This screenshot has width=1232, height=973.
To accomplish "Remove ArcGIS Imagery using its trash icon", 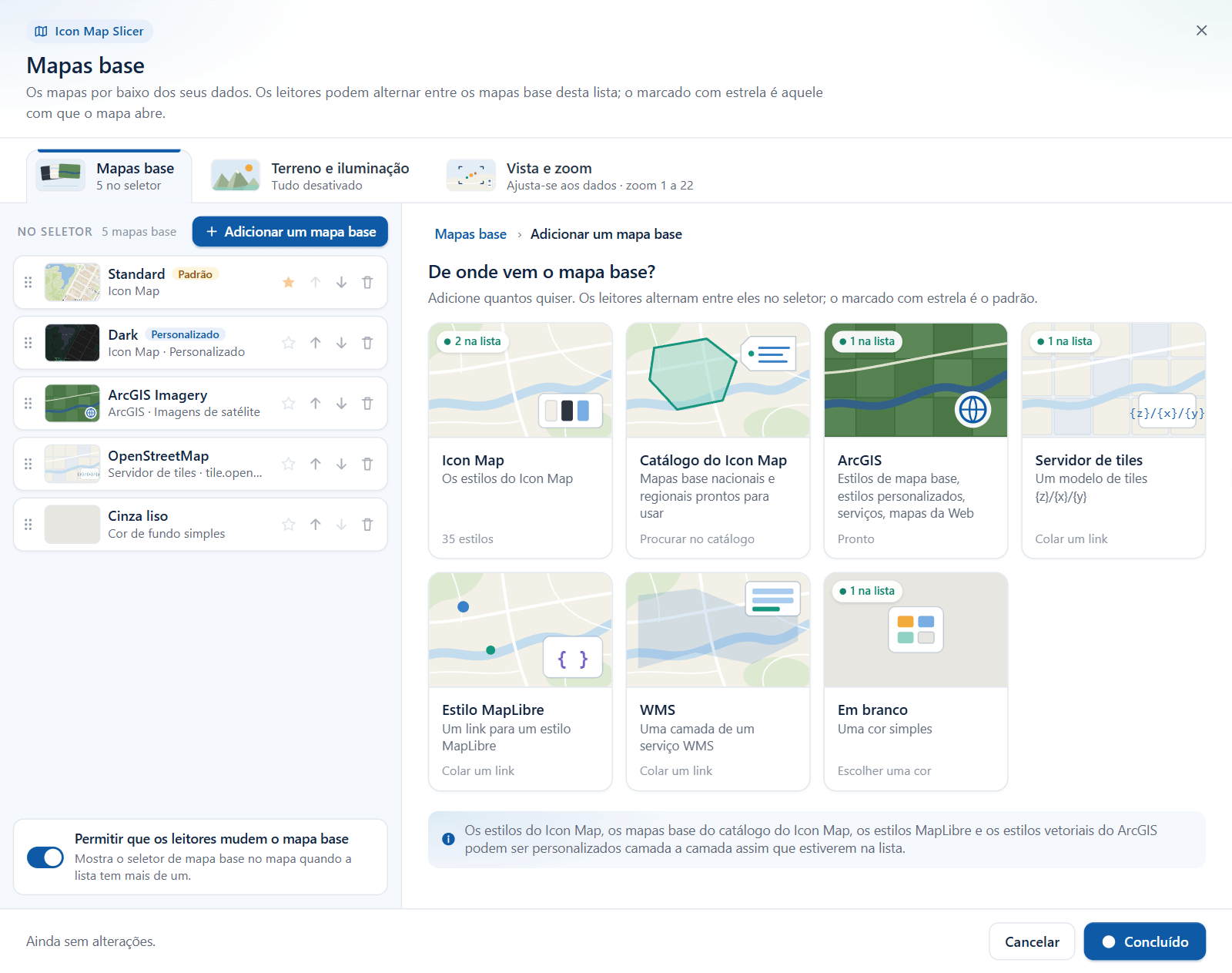I will (x=367, y=404).
